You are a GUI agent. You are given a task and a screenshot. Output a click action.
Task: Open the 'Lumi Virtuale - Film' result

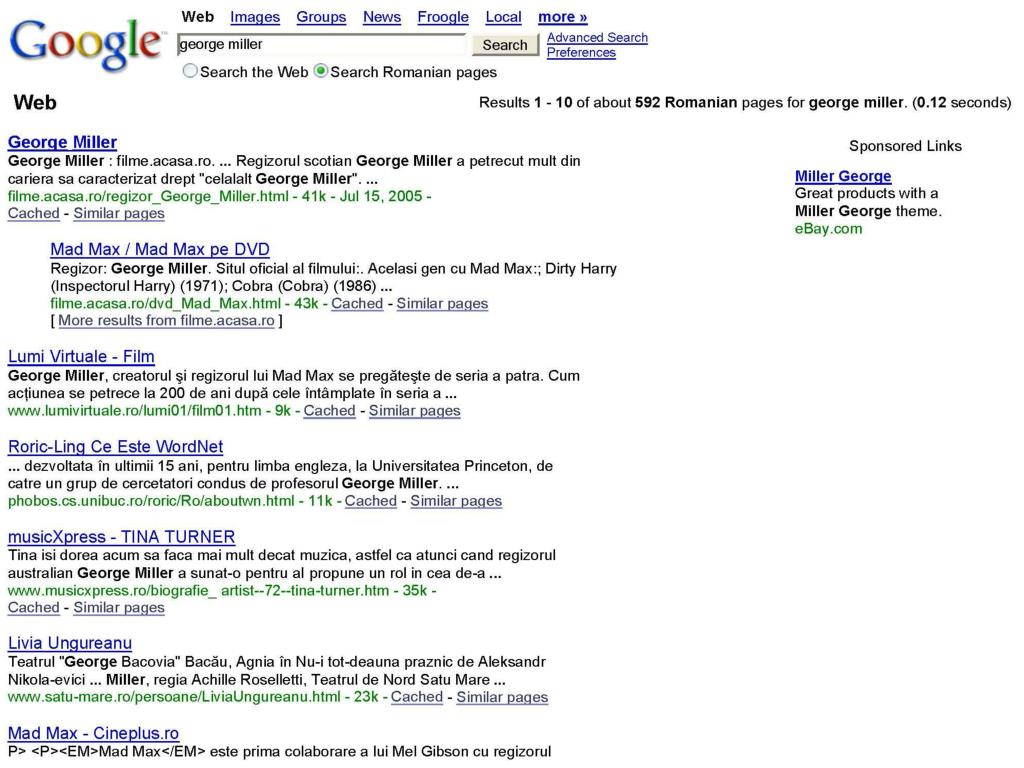(x=81, y=356)
